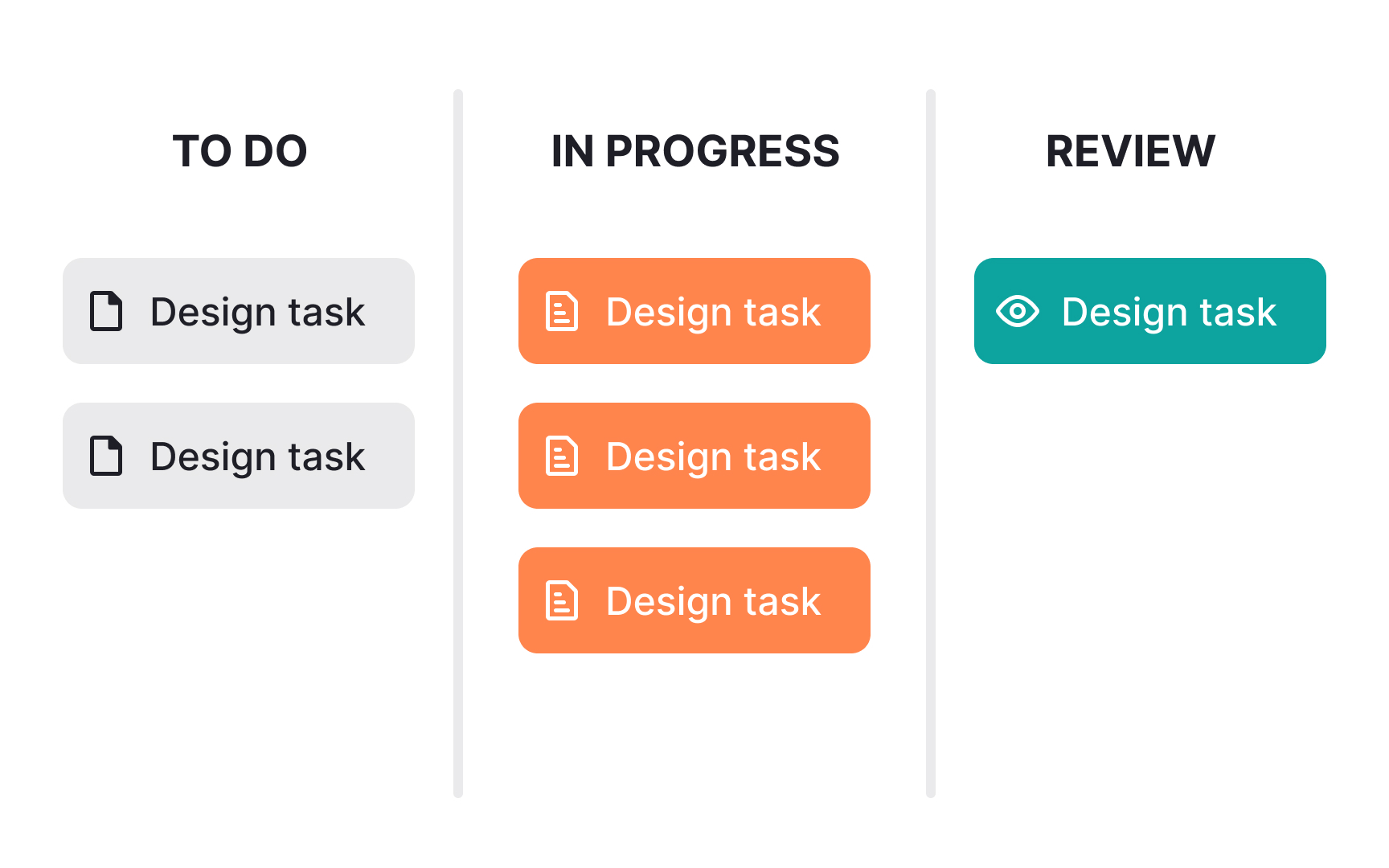
Task: Click the document icon on the top In Progress card
Action: tap(562, 312)
